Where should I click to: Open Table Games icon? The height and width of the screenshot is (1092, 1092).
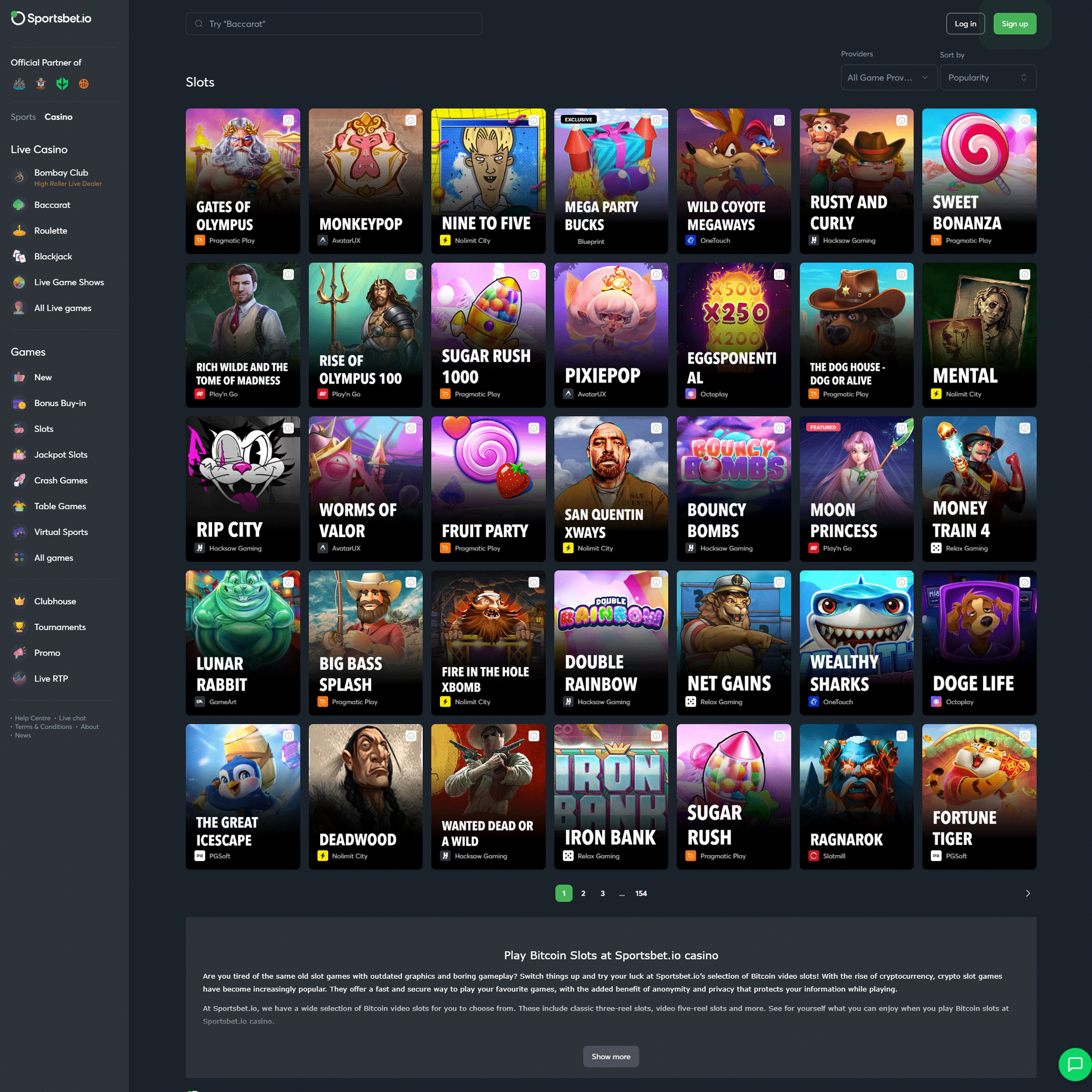point(19,506)
